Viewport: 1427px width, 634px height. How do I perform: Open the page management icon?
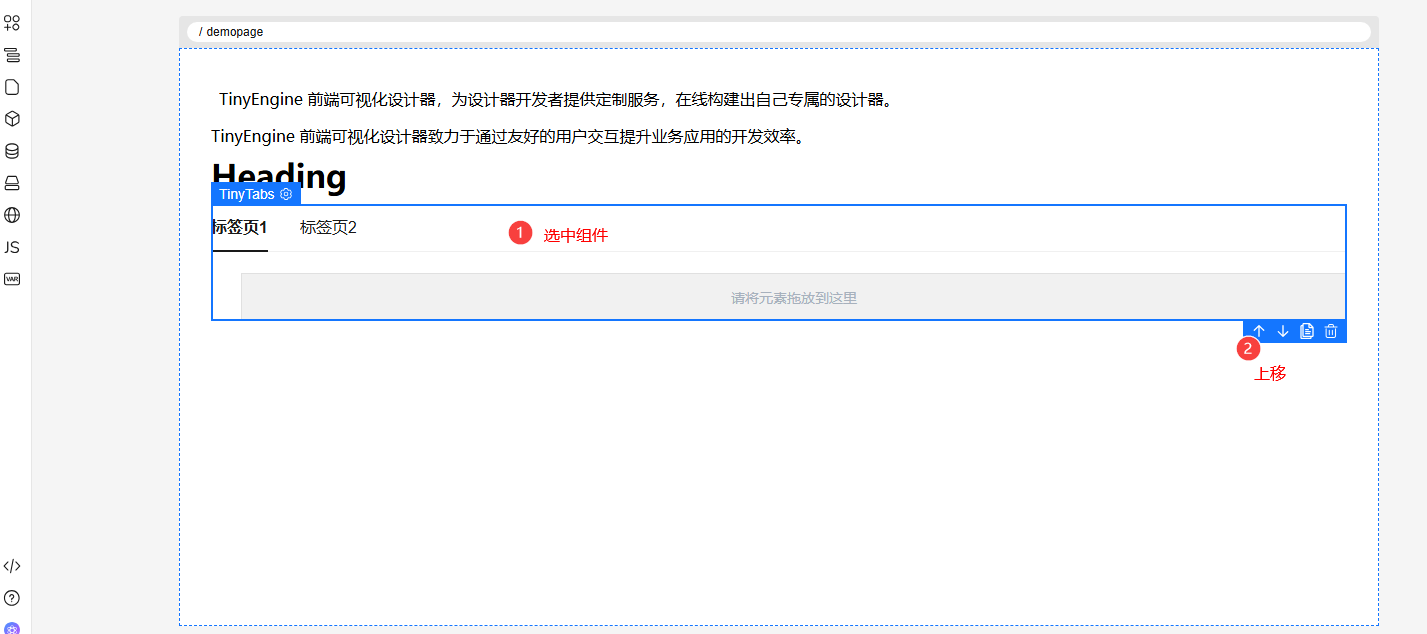(12, 87)
